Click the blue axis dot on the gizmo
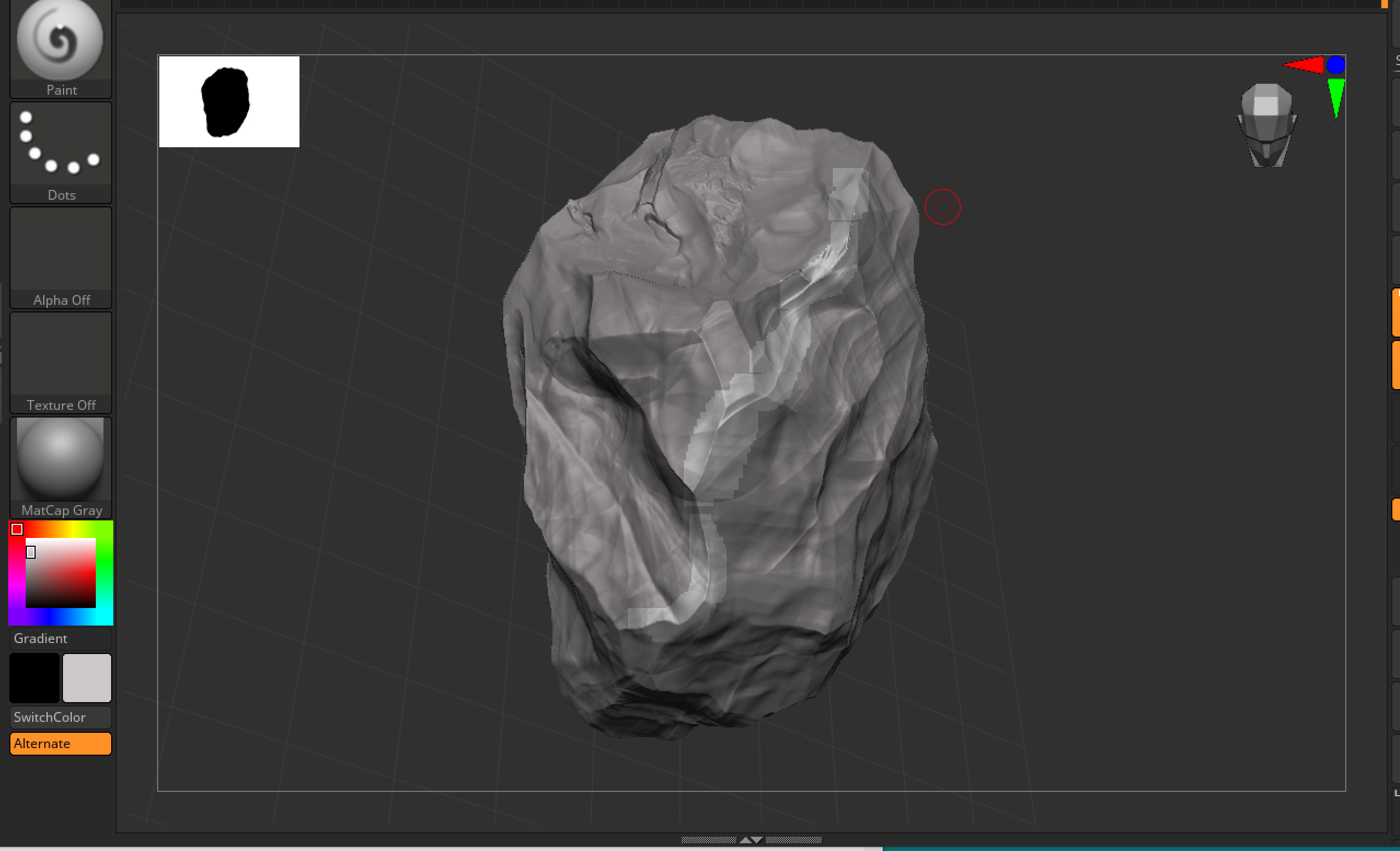Image resolution: width=1400 pixels, height=851 pixels. [1336, 65]
